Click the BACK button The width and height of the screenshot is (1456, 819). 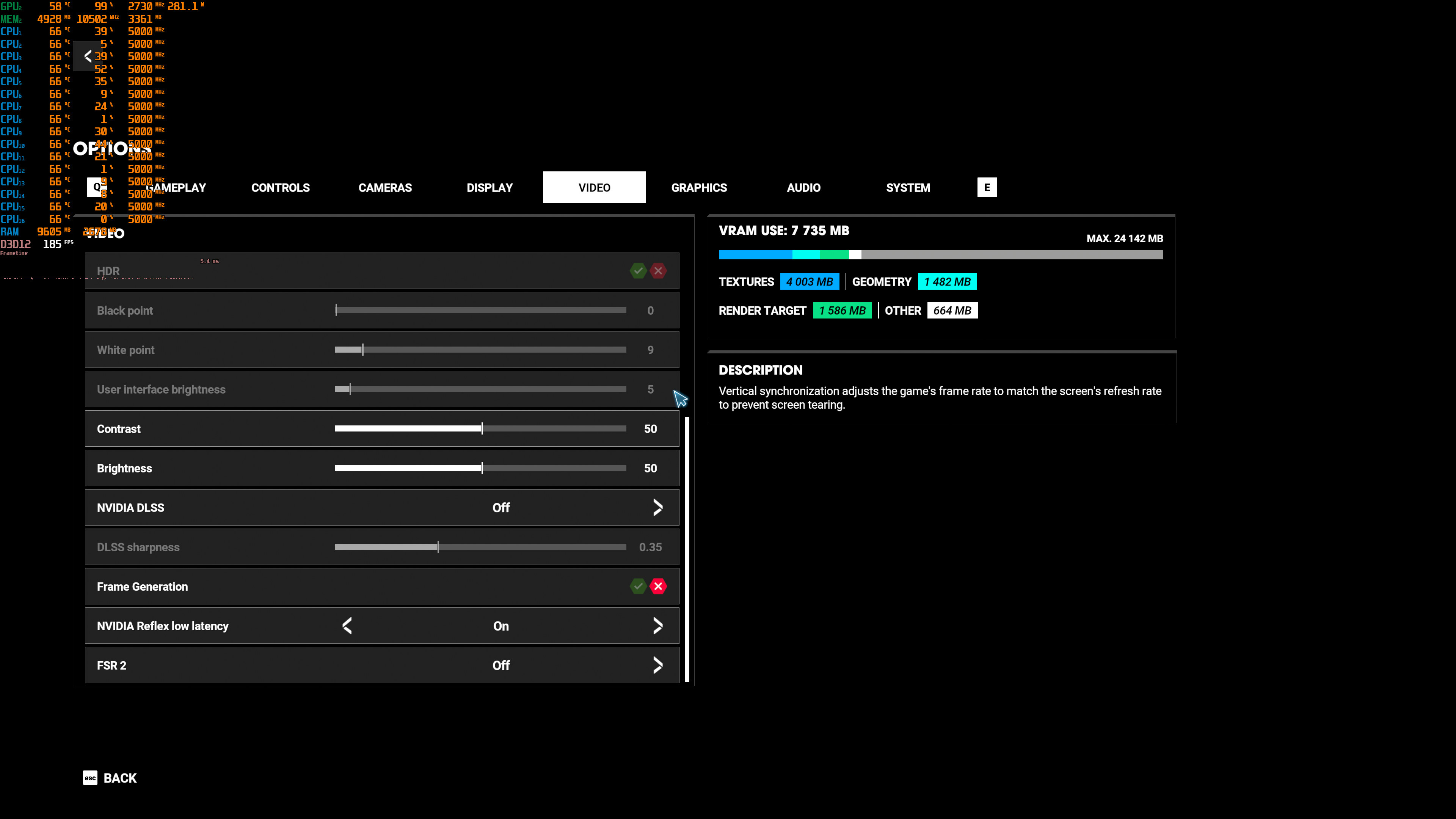pos(120,778)
